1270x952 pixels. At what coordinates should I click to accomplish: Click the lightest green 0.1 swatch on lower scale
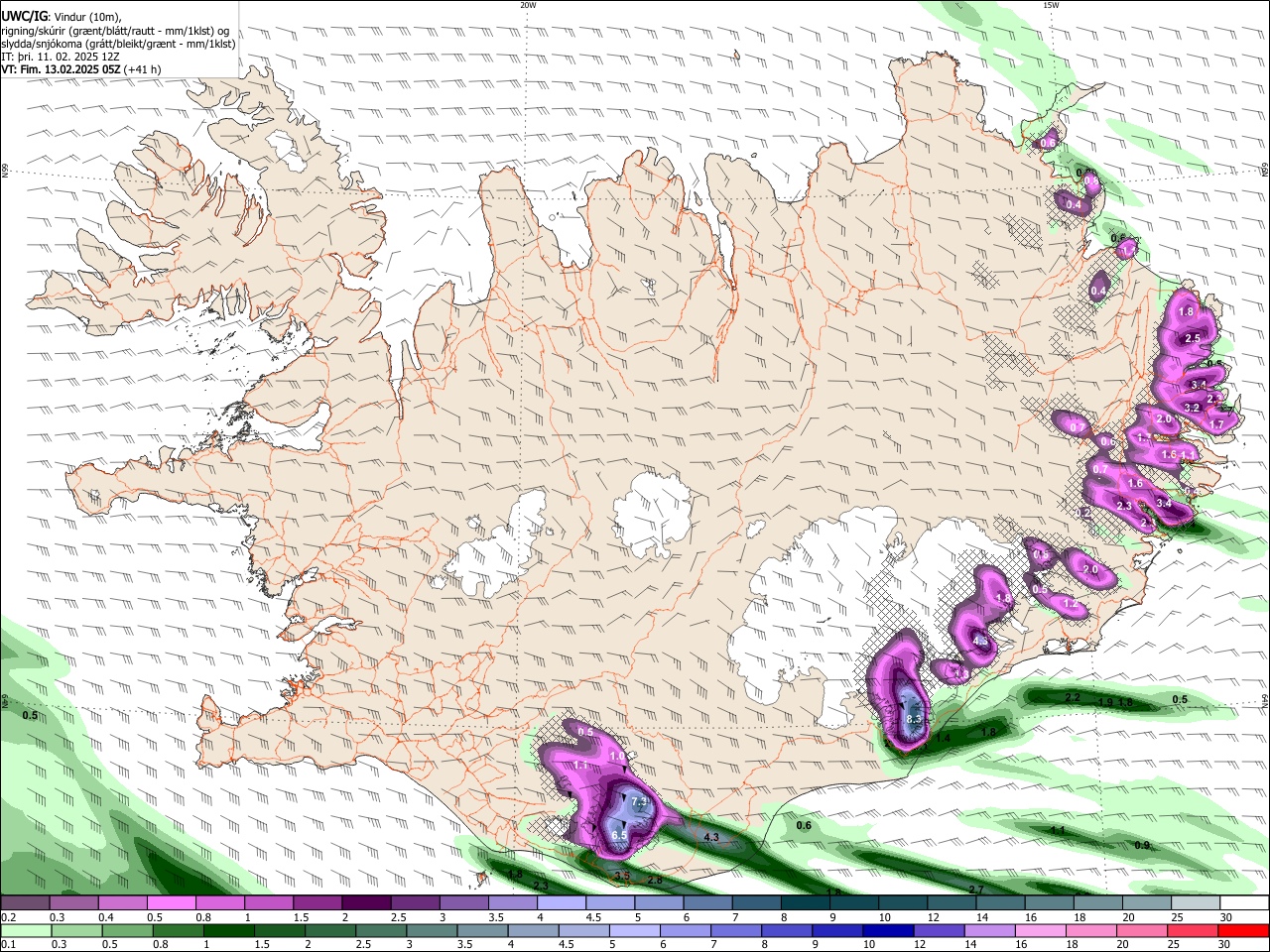pos(24,930)
